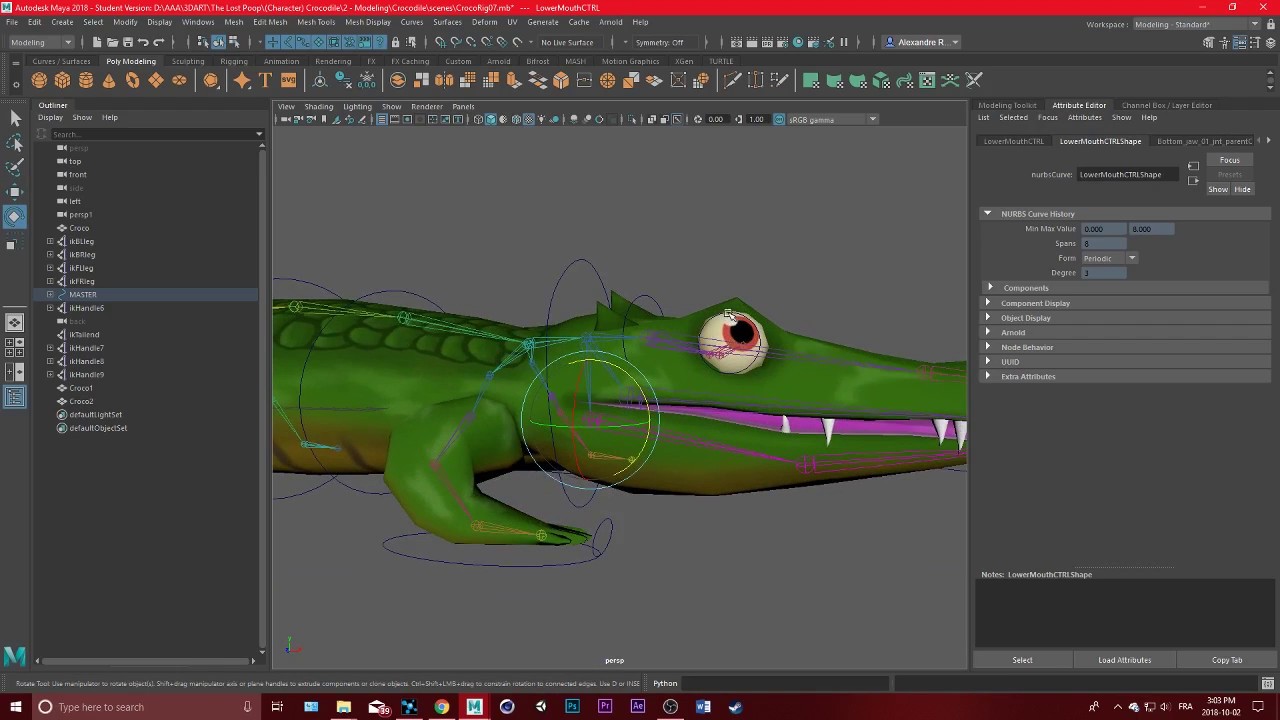Viewport: 1280px width, 720px height.
Task: Click the Polygon Type text tool
Action: 265,81
